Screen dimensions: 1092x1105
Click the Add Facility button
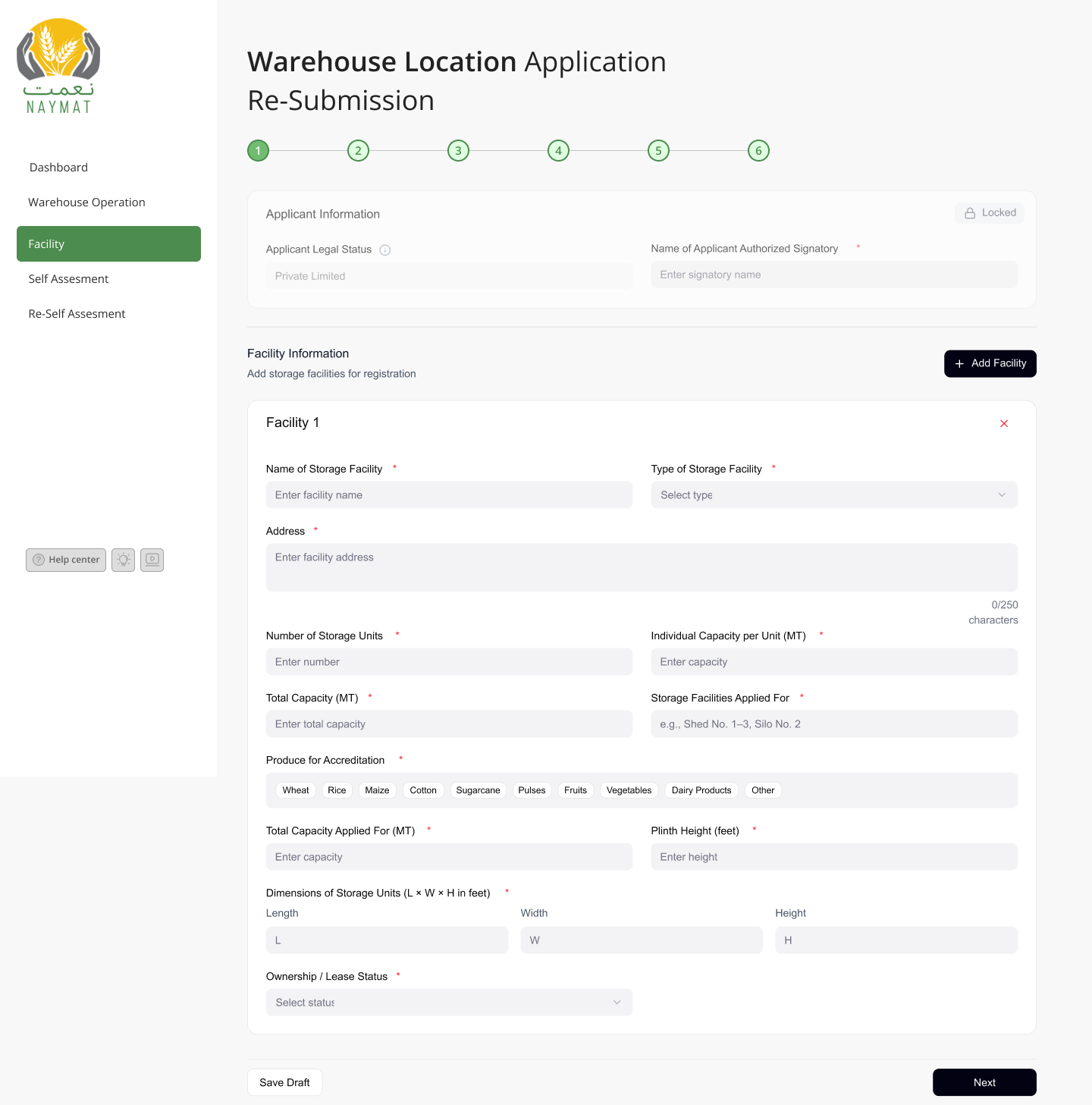990,363
